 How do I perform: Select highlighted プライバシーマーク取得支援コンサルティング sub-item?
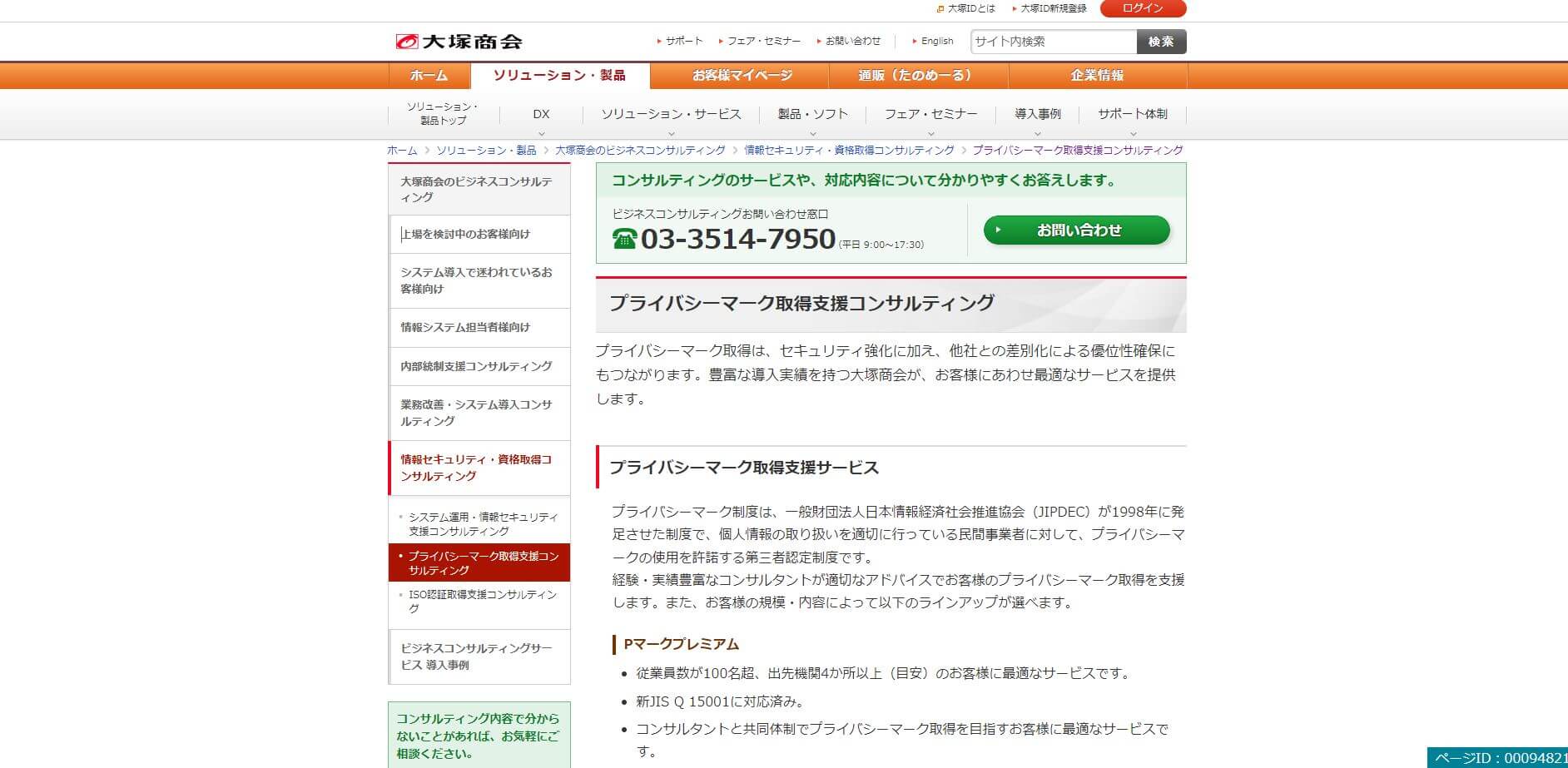tap(479, 562)
